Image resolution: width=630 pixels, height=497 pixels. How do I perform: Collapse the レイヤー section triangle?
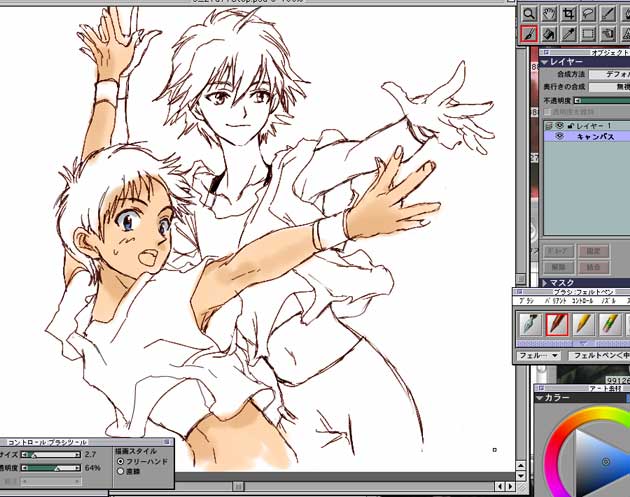(x=544, y=62)
